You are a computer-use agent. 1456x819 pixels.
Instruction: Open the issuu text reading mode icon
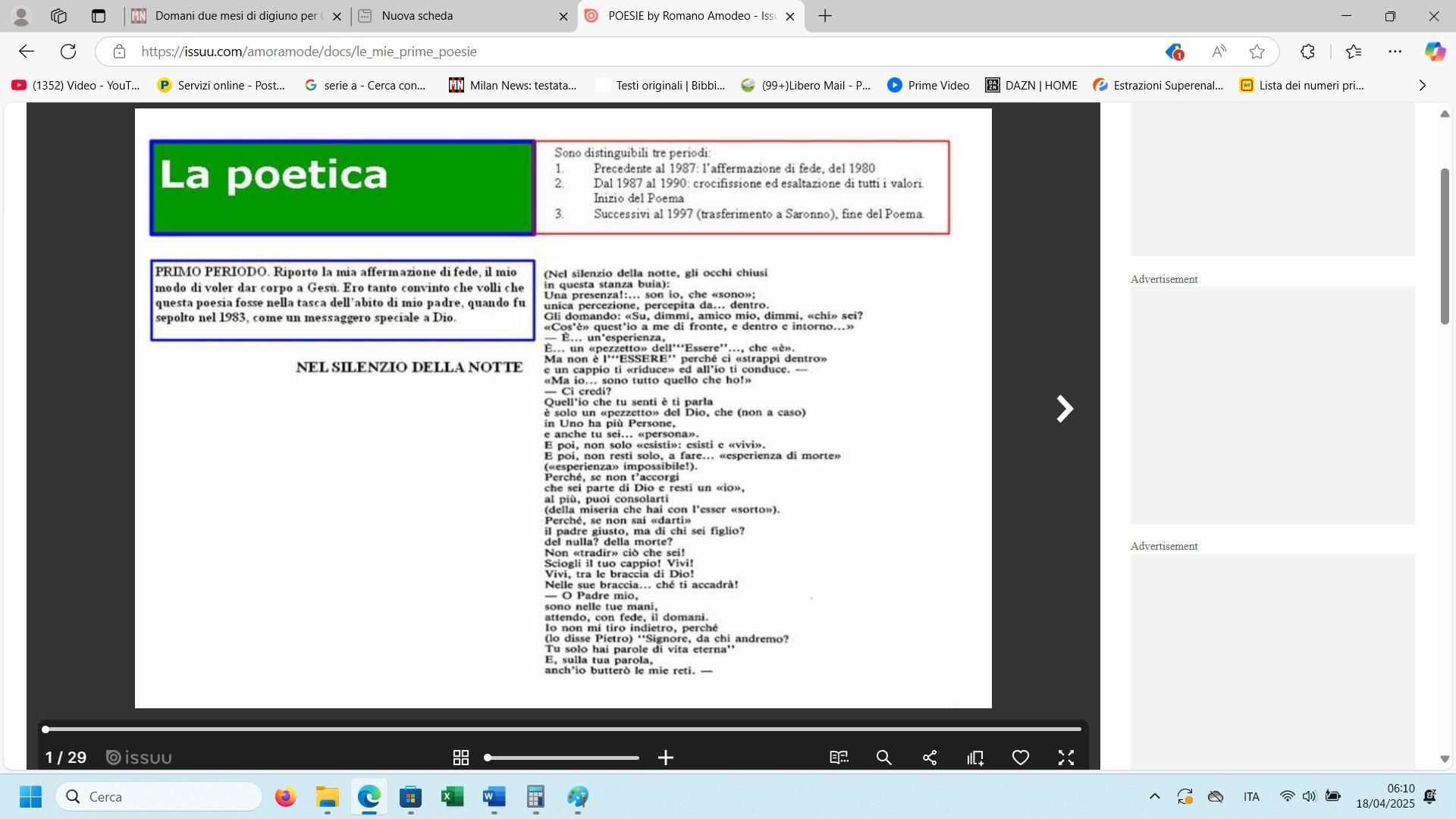pos(839,758)
